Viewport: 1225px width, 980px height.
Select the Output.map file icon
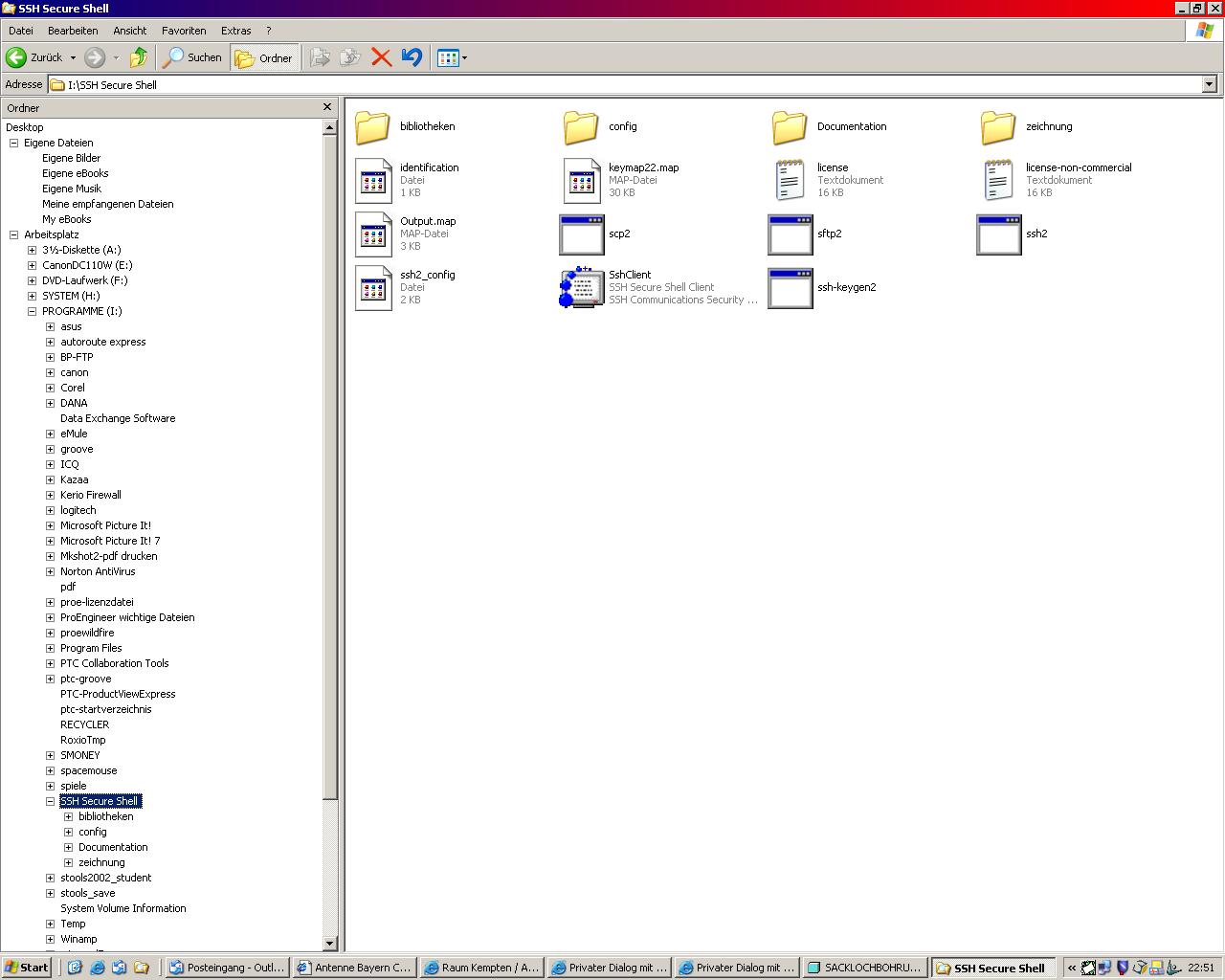coord(373,234)
